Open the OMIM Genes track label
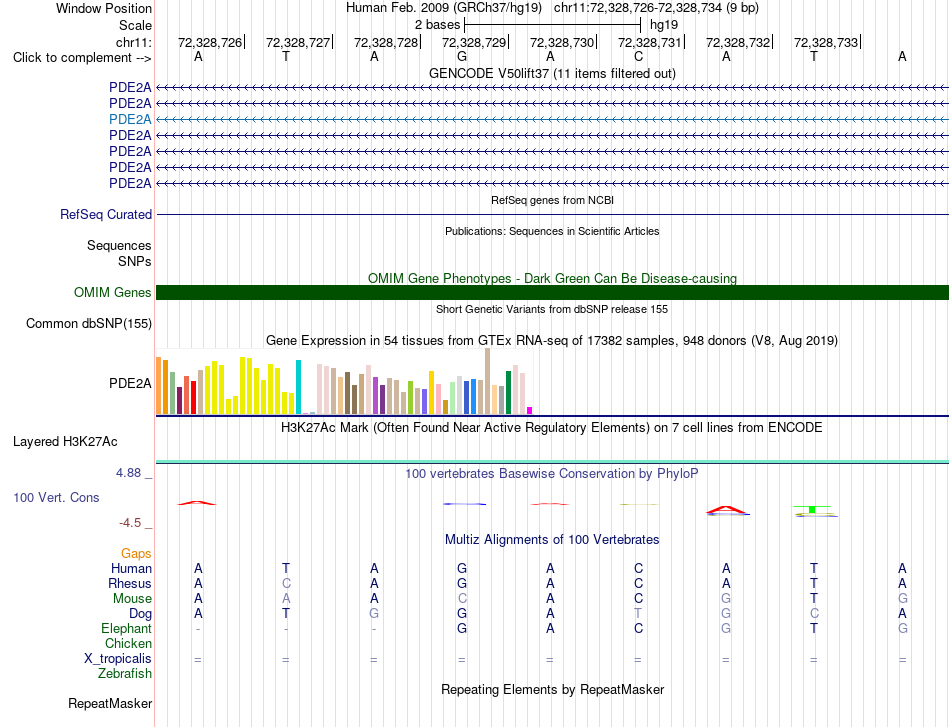The image size is (950, 727). 113,293
